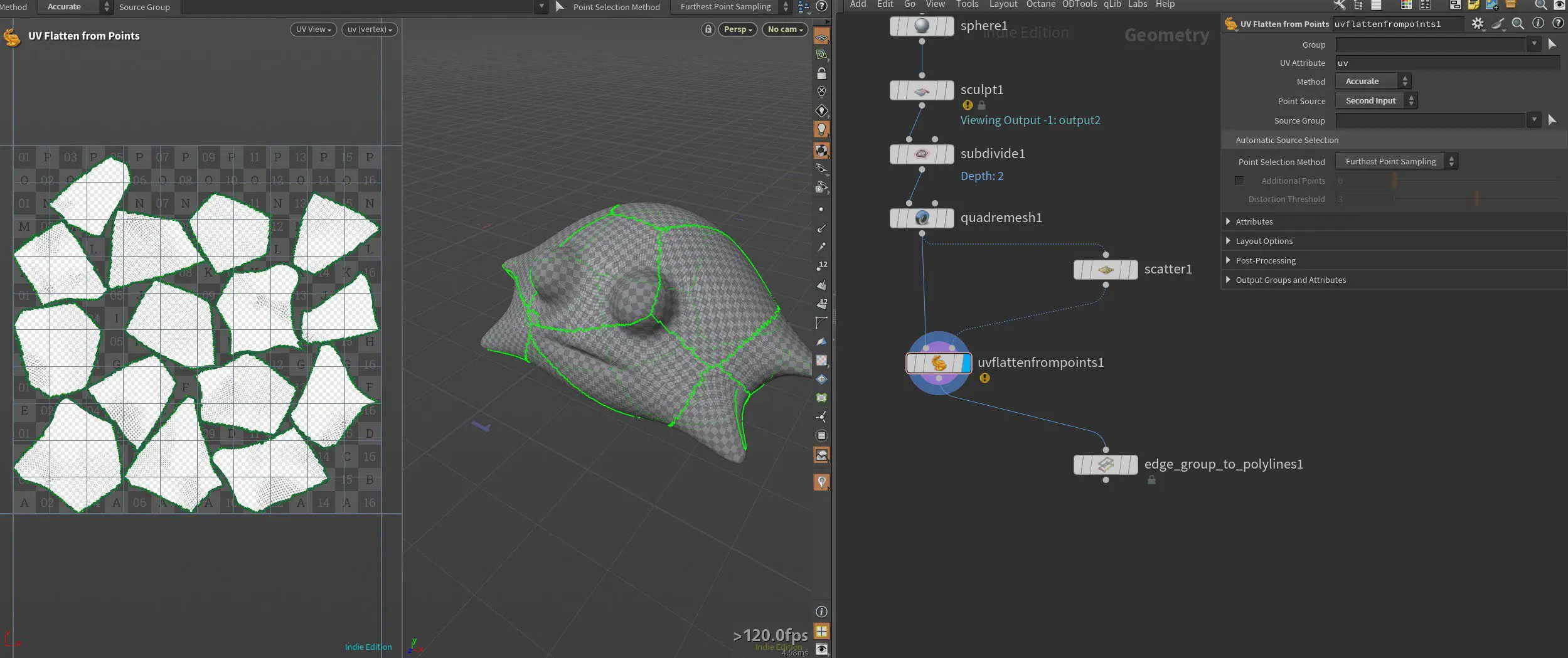Screen dimensions: 1568x658
Task: Open the Labs menu
Action: pos(1137,4)
